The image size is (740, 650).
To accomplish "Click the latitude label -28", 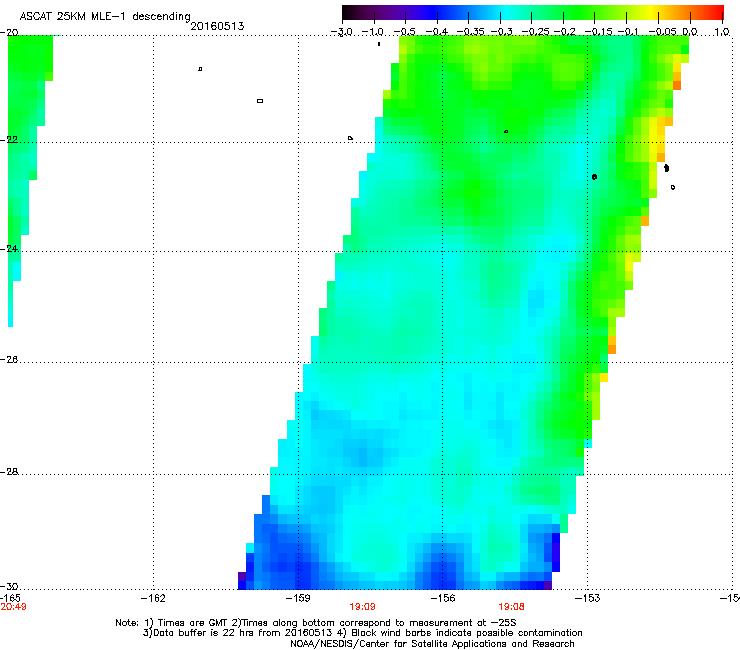I will click(9, 472).
